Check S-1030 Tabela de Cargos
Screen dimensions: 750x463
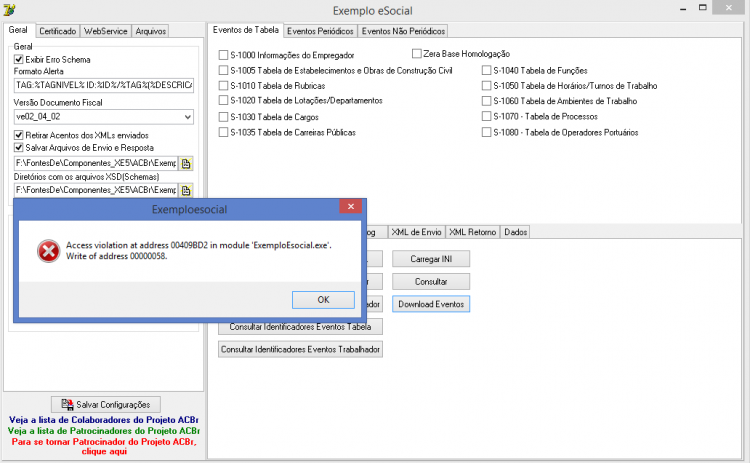point(223,117)
